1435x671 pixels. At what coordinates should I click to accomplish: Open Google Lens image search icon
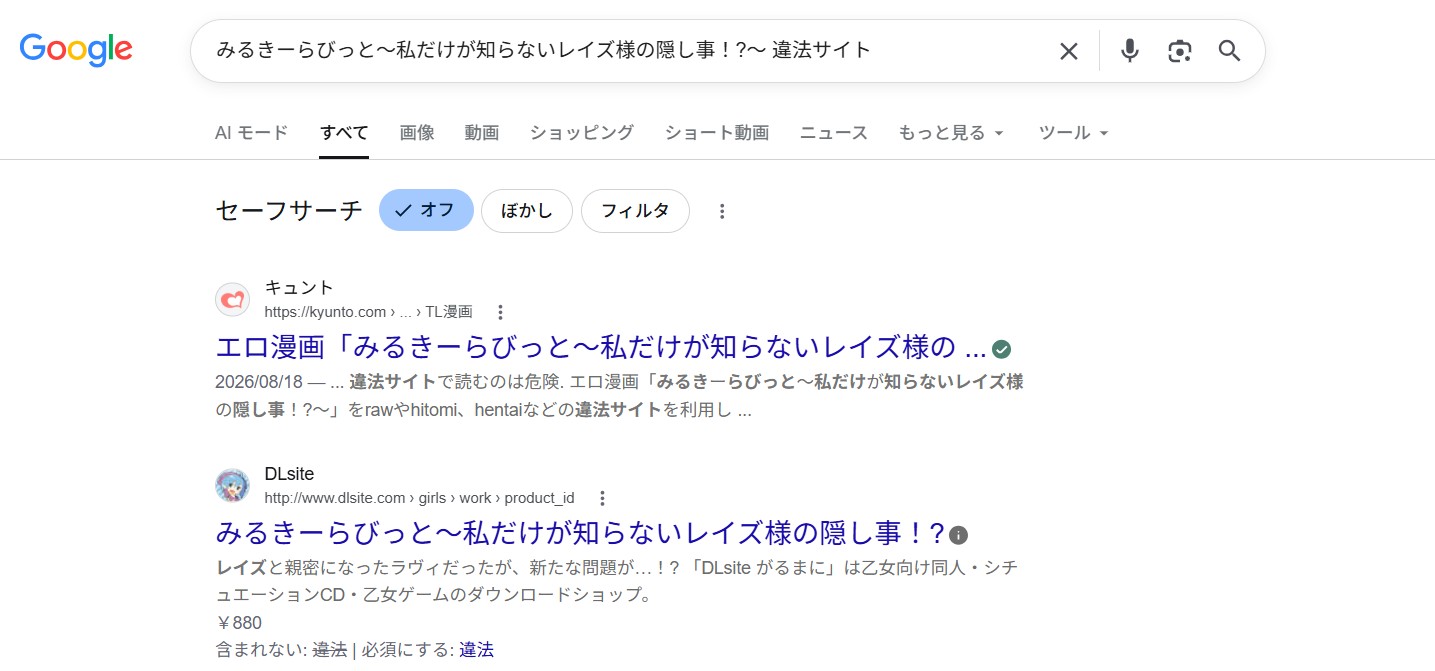click(1180, 51)
